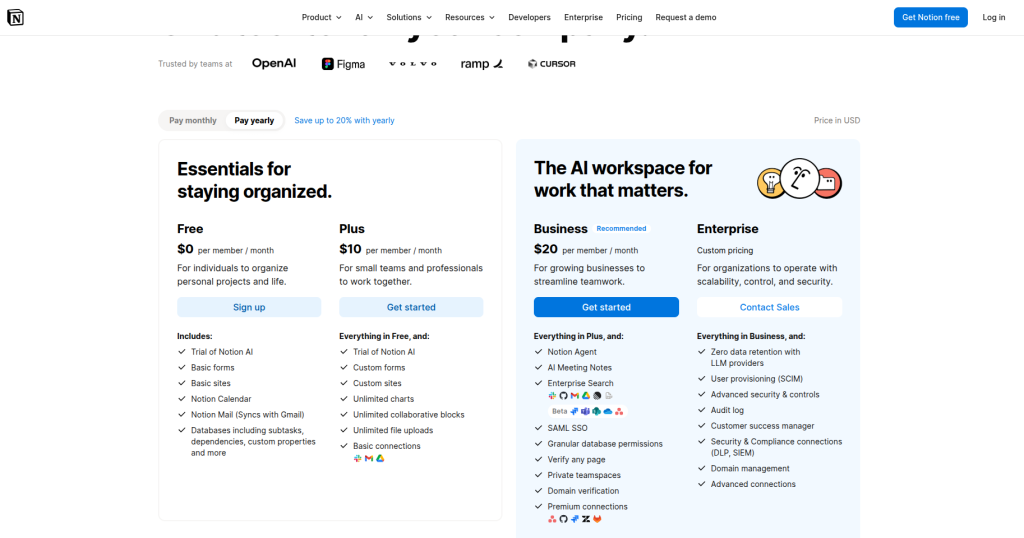The image size is (1024, 538).
Task: Click the 'SAML SSO' feature text
Action: pos(568,428)
